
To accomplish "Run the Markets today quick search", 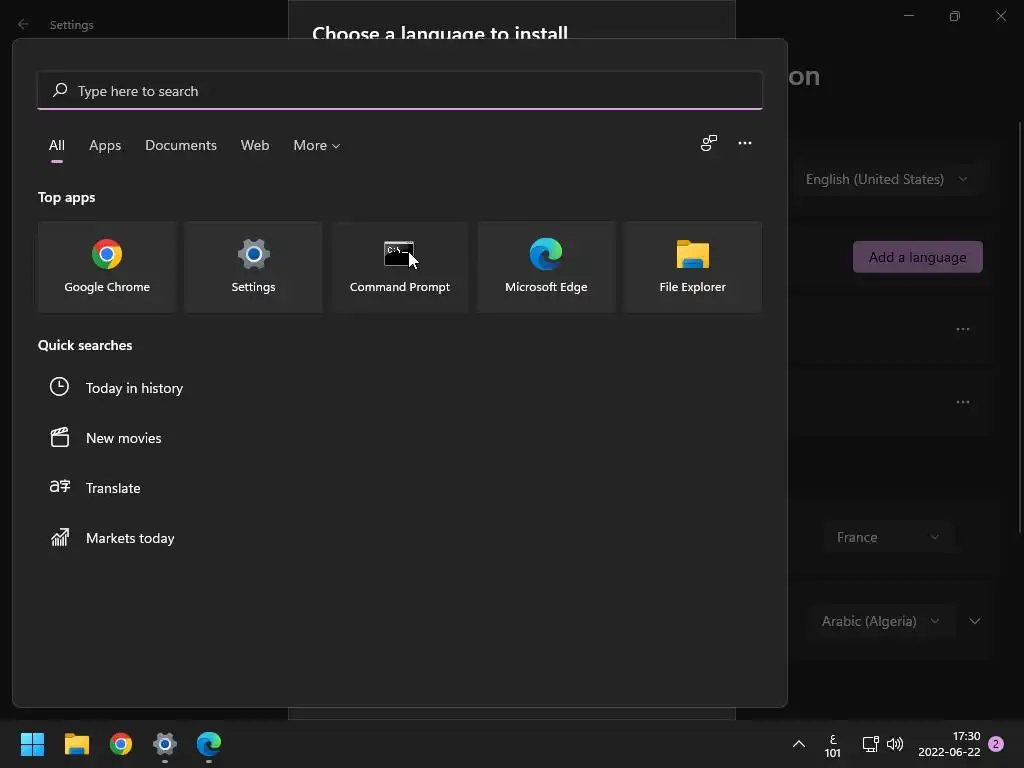I will pyautogui.click(x=130, y=538).
